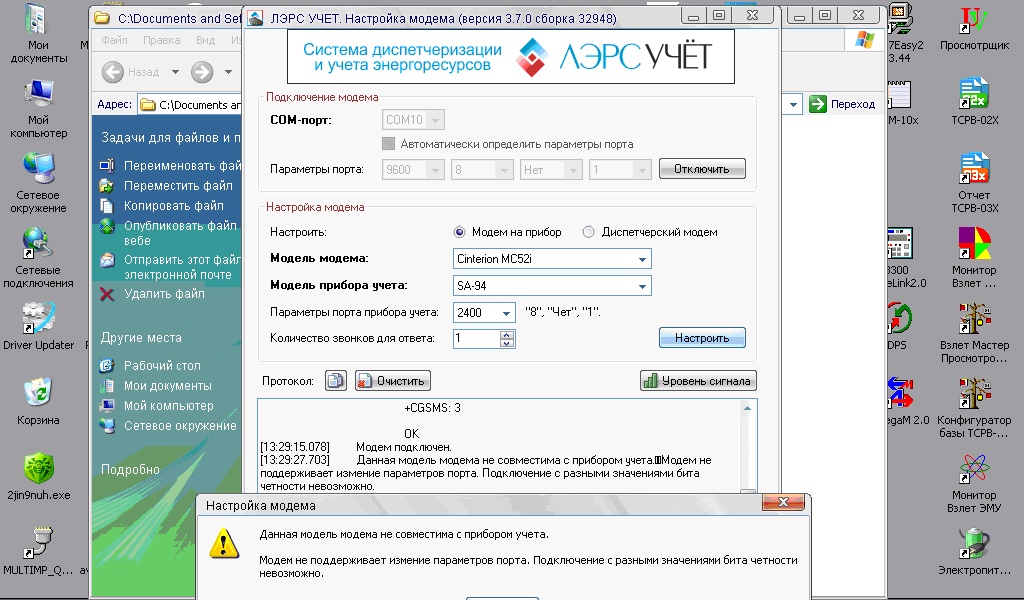1024x600 pixels.
Task: Open Explorer Назад history dropdown arrow
Action: click(175, 72)
